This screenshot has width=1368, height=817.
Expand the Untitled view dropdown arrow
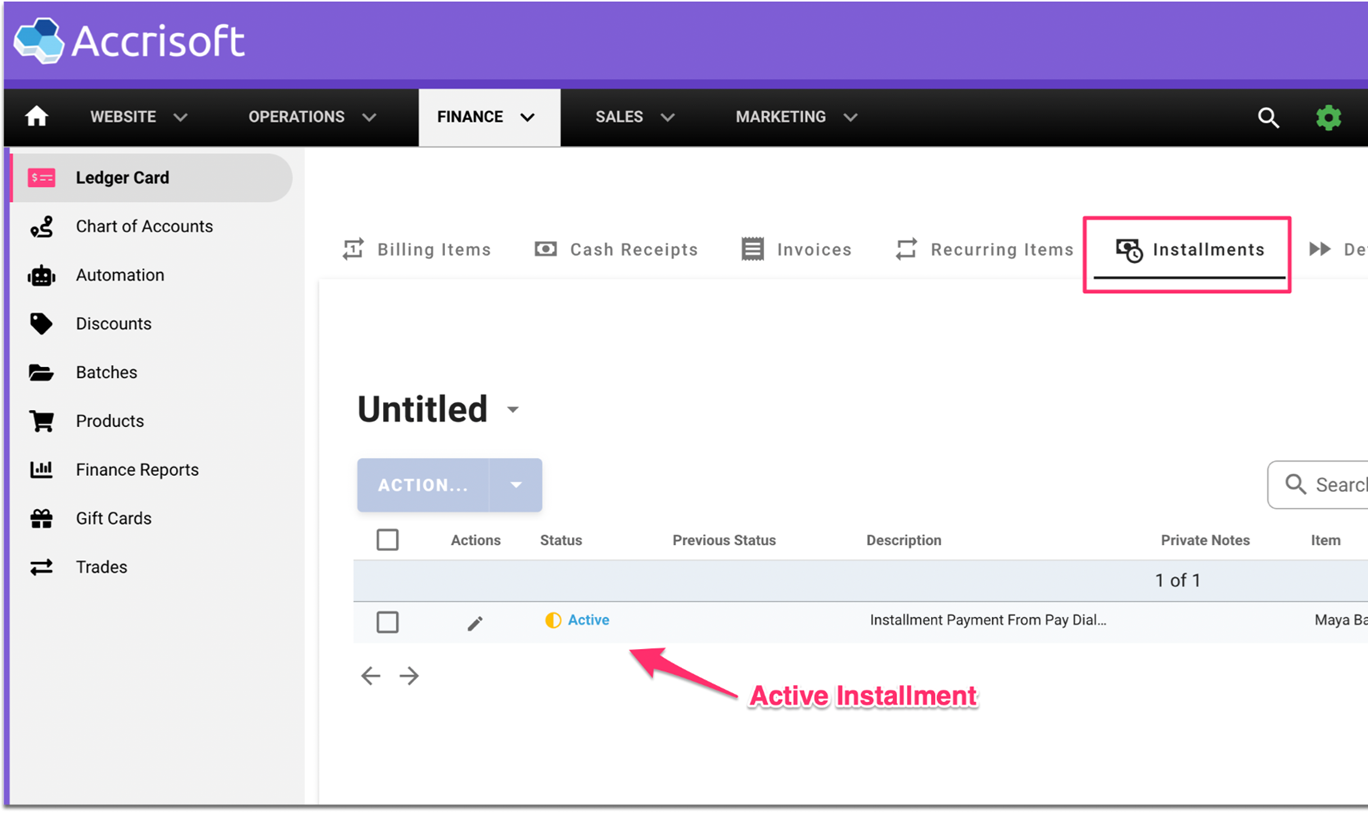pos(513,410)
